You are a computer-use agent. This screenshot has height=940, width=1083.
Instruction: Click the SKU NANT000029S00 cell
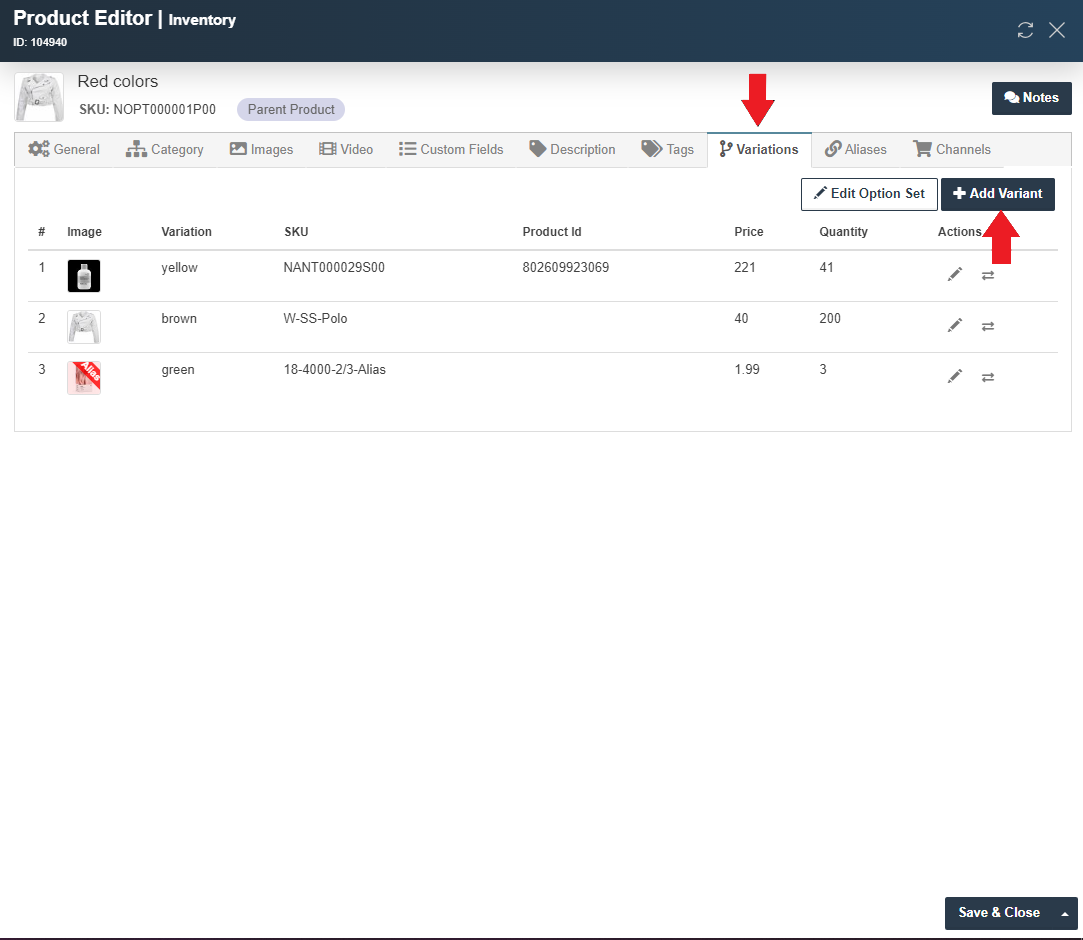point(334,268)
